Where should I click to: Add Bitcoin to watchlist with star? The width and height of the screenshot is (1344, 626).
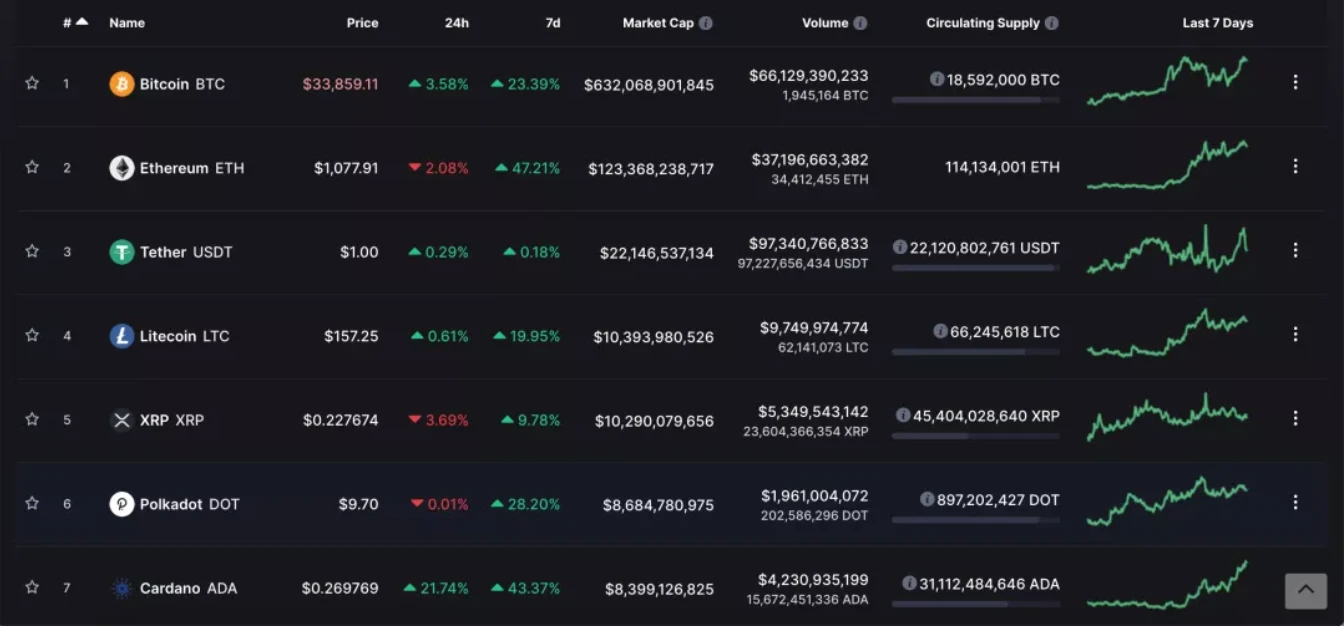click(x=32, y=83)
